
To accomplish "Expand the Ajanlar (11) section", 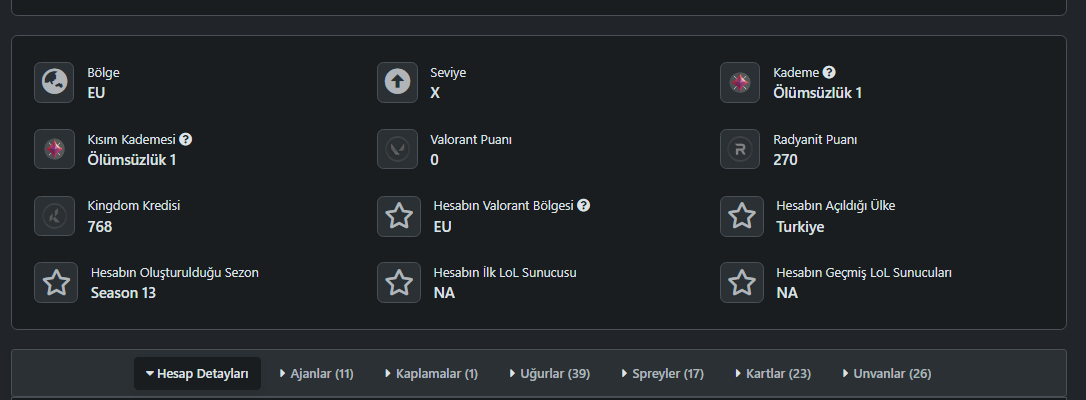I will click(x=317, y=374).
